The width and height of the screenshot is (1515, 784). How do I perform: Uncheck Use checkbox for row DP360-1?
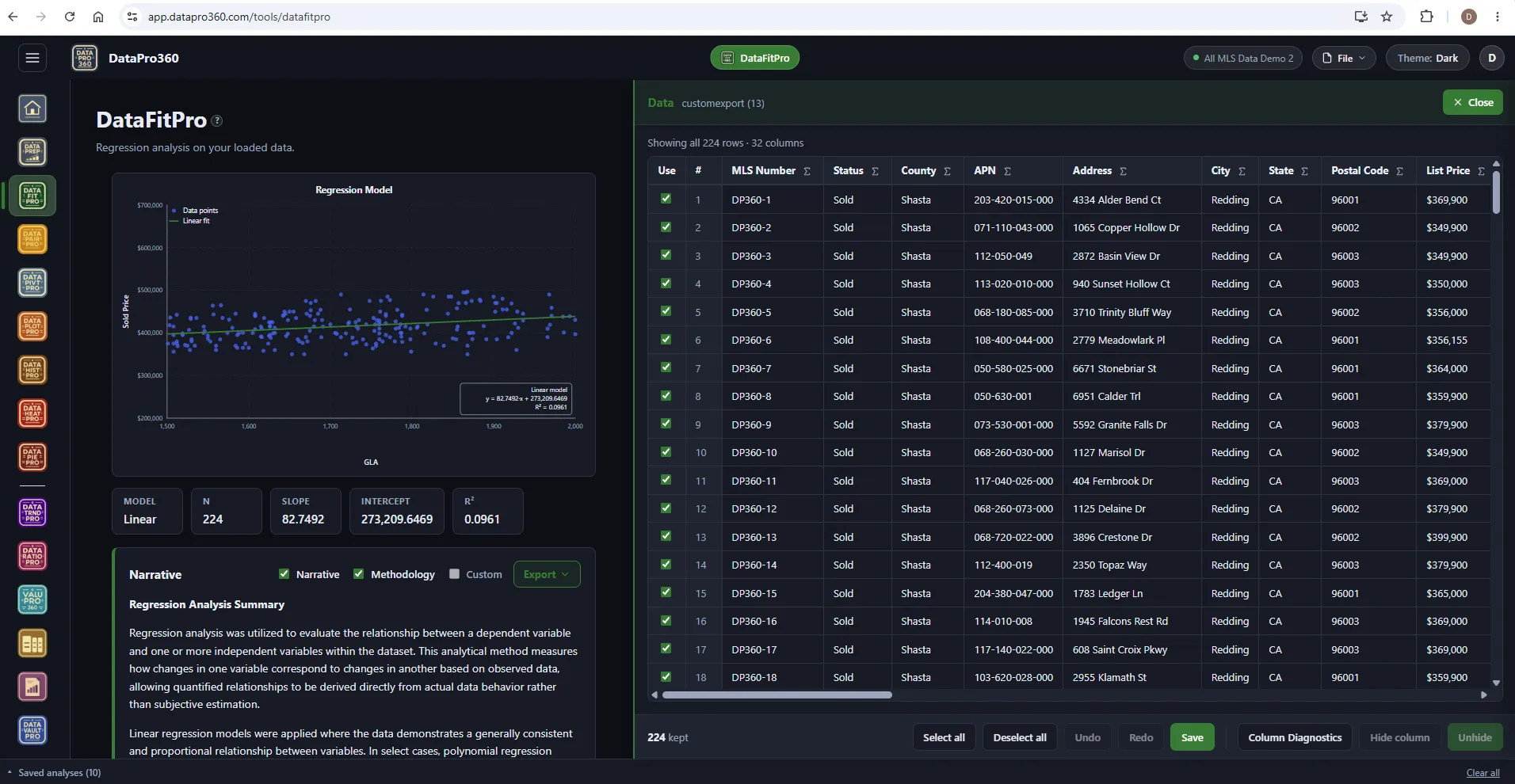pyautogui.click(x=666, y=199)
